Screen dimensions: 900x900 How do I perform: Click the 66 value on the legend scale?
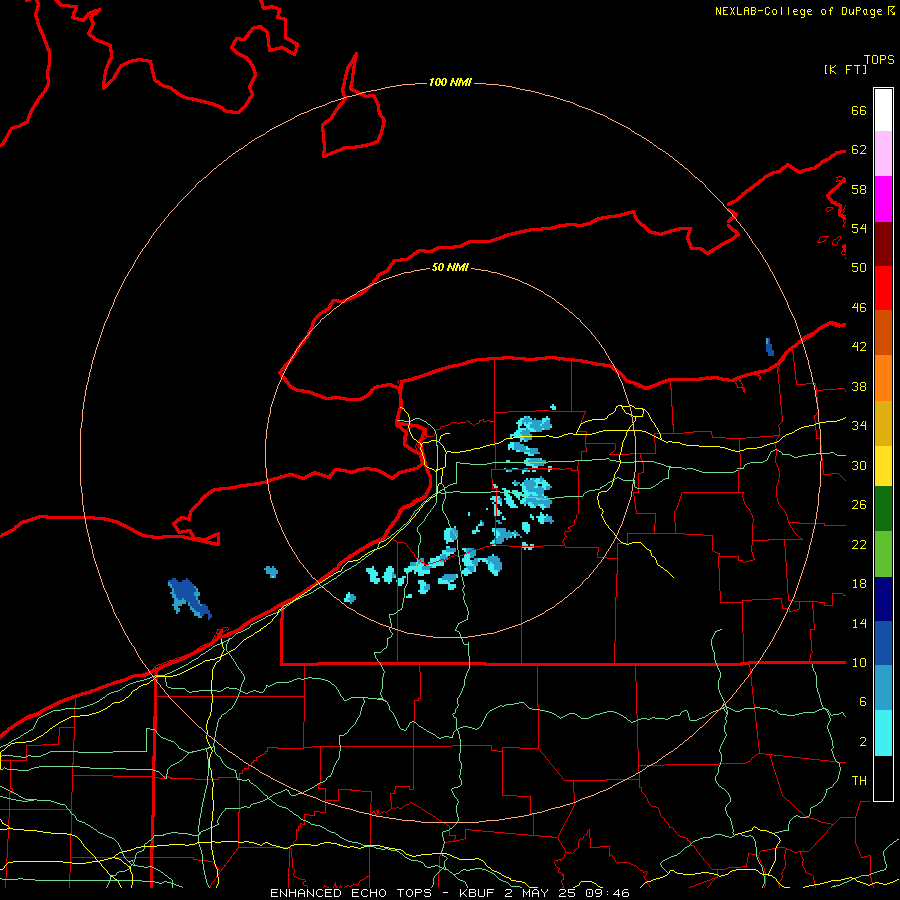859,111
